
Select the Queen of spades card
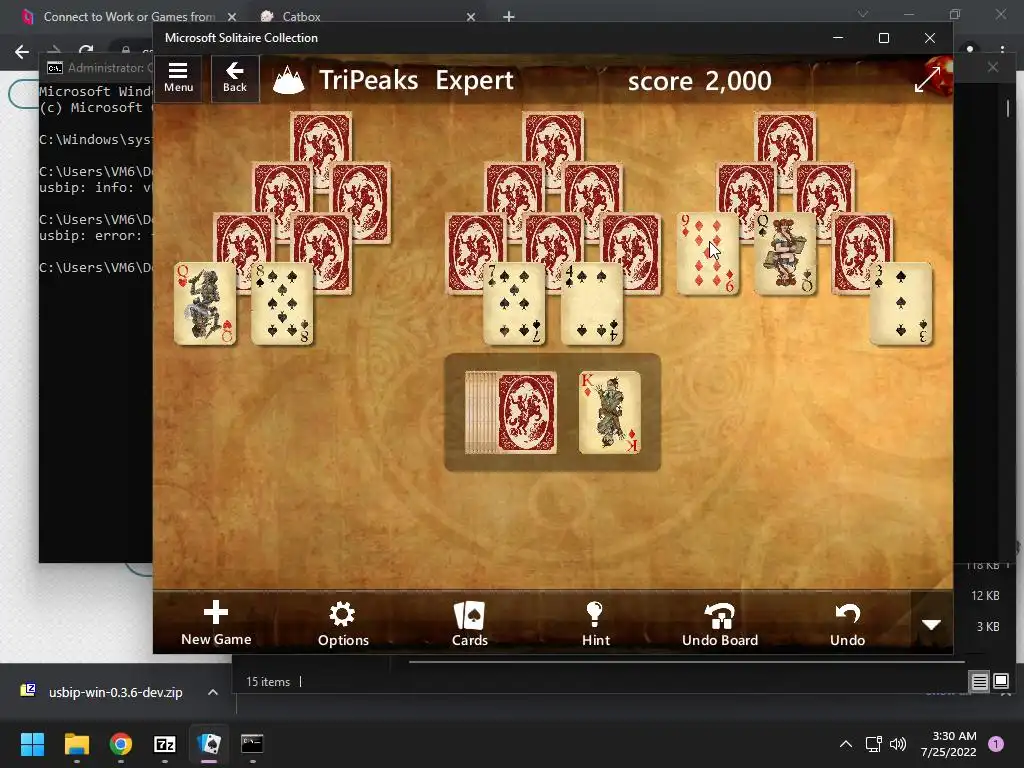(785, 253)
